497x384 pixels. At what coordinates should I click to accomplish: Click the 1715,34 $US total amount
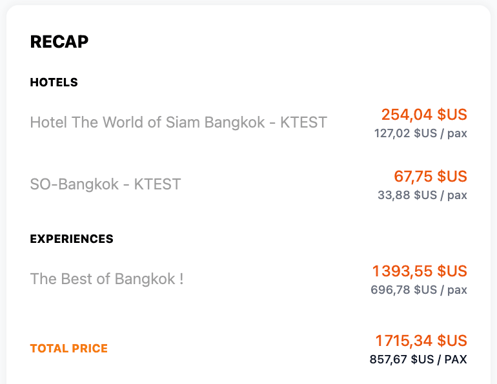point(421,341)
